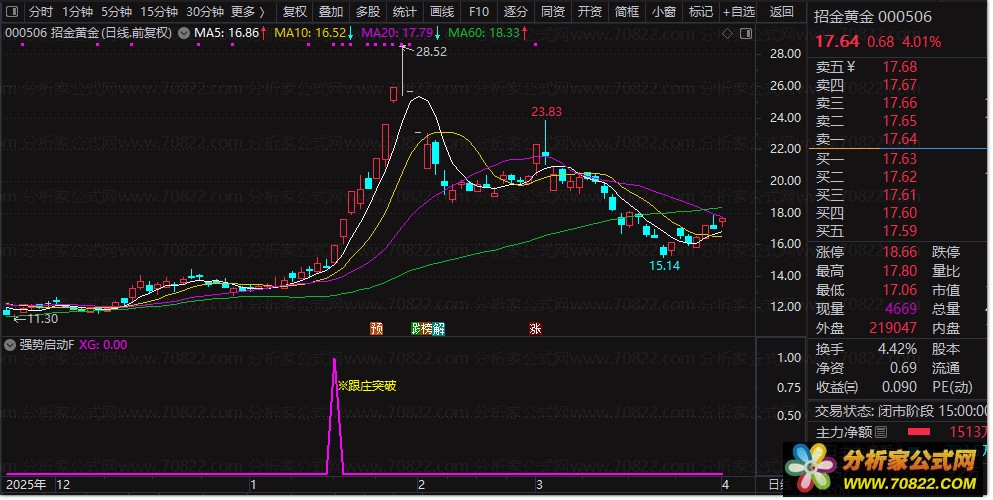
Task: Click the 跌 event marker below chart
Action: pyautogui.click(x=416, y=328)
